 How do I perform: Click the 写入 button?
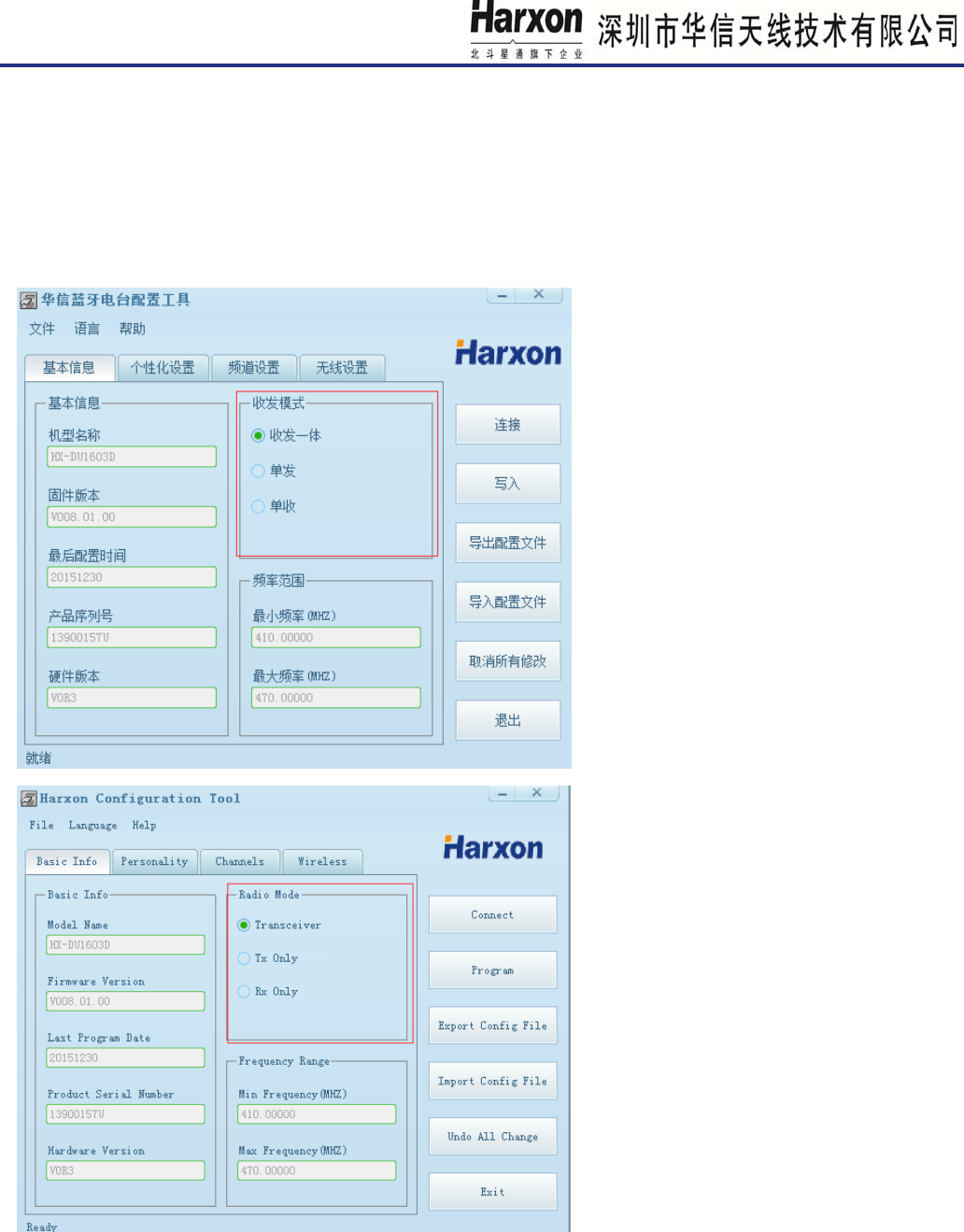tap(508, 484)
